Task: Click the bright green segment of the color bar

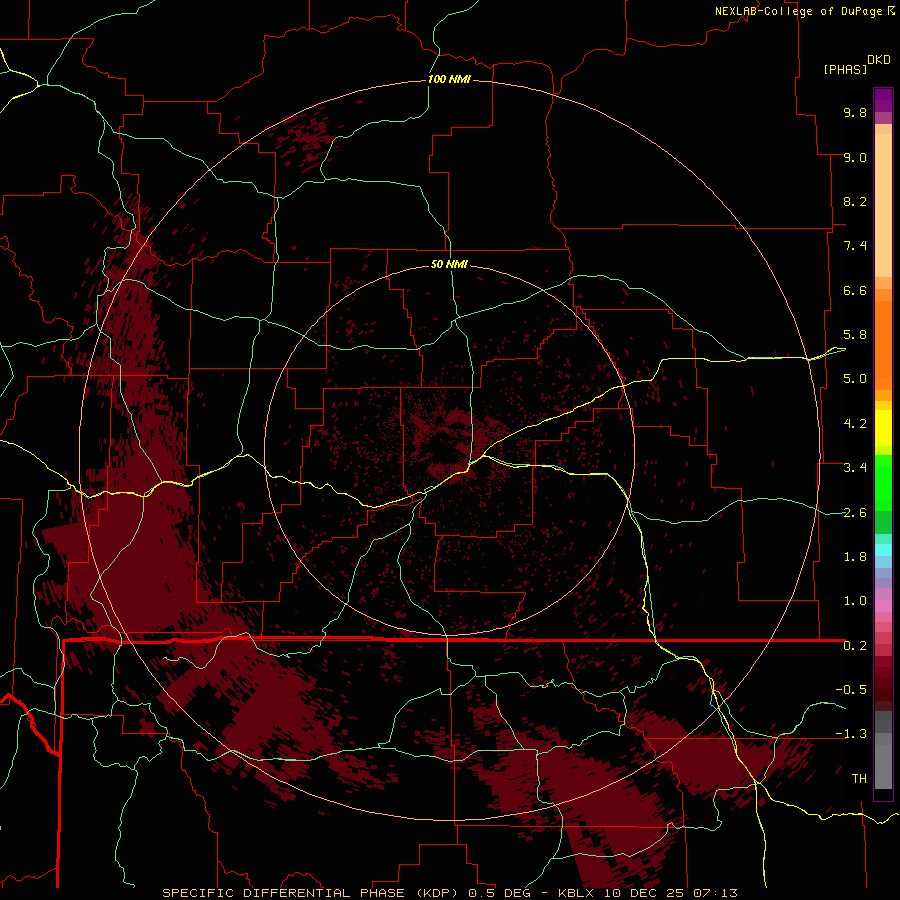Action: click(x=883, y=483)
